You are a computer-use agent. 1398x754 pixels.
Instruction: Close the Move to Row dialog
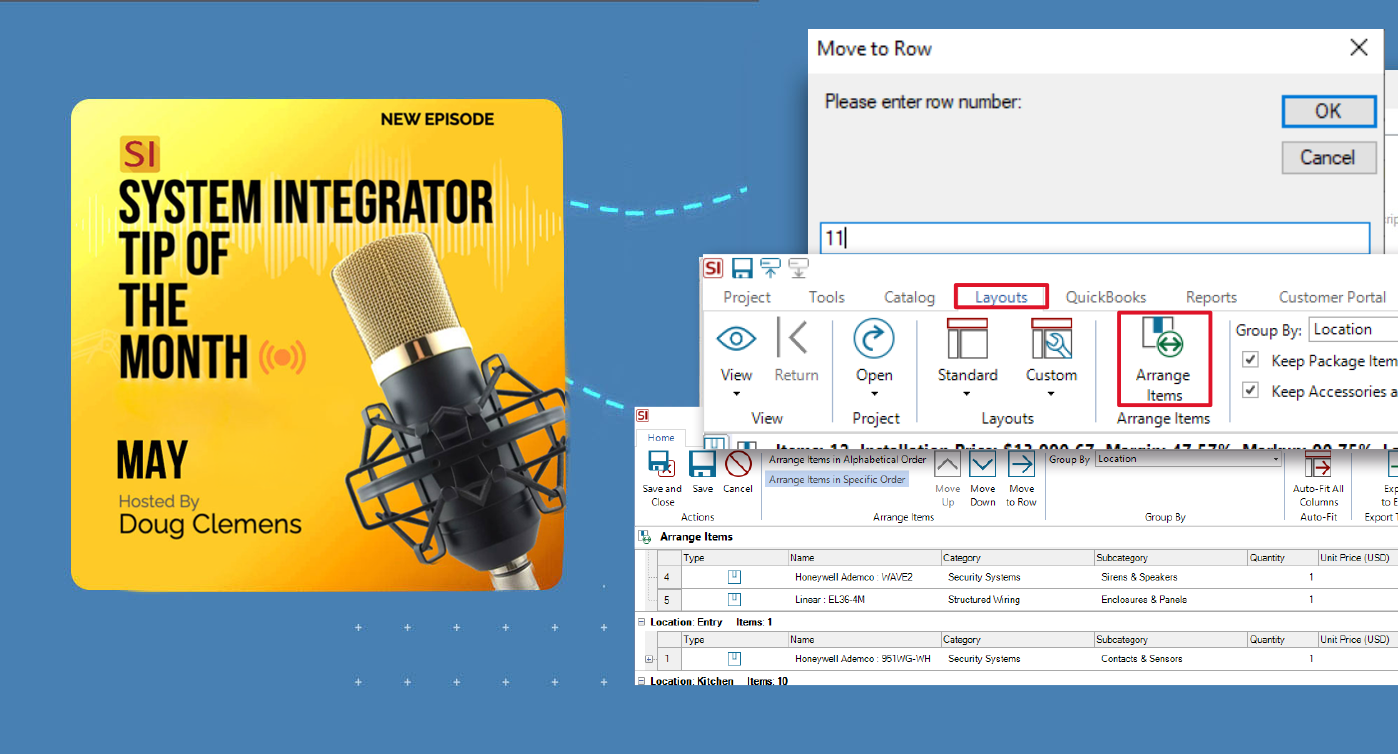pos(1358,48)
